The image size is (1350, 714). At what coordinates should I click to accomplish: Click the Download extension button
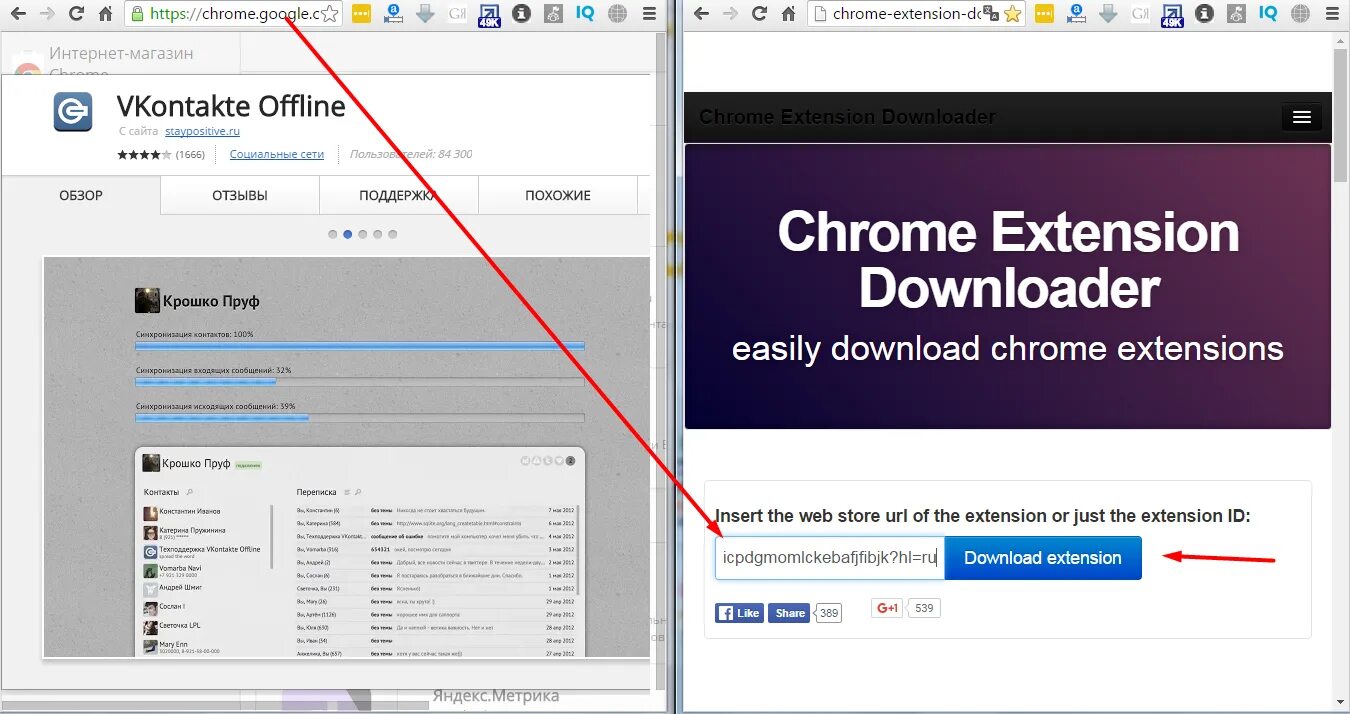coord(1043,558)
